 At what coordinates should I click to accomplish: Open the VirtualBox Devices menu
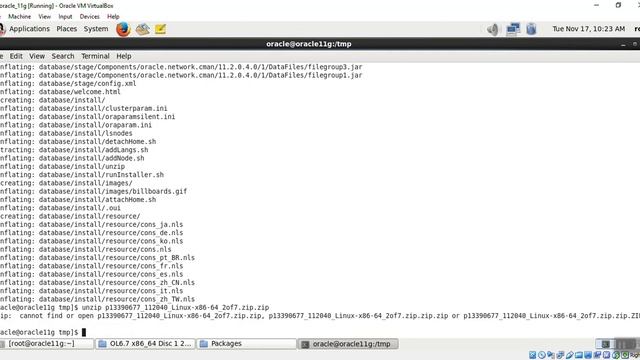(89, 17)
